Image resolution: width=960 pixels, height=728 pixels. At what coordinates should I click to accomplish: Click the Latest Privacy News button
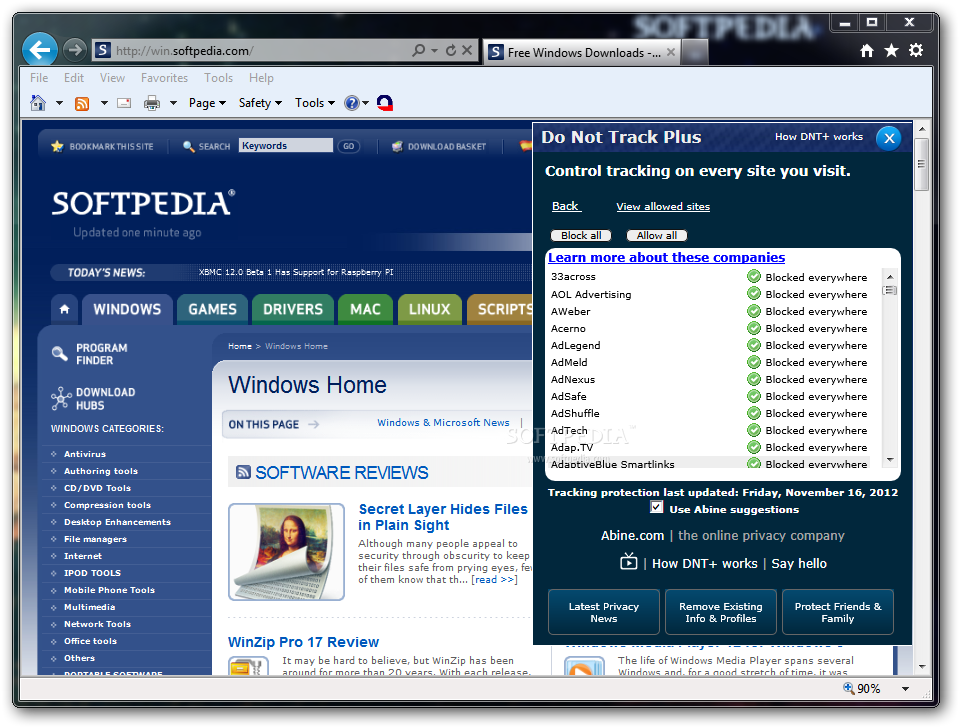click(x=604, y=612)
